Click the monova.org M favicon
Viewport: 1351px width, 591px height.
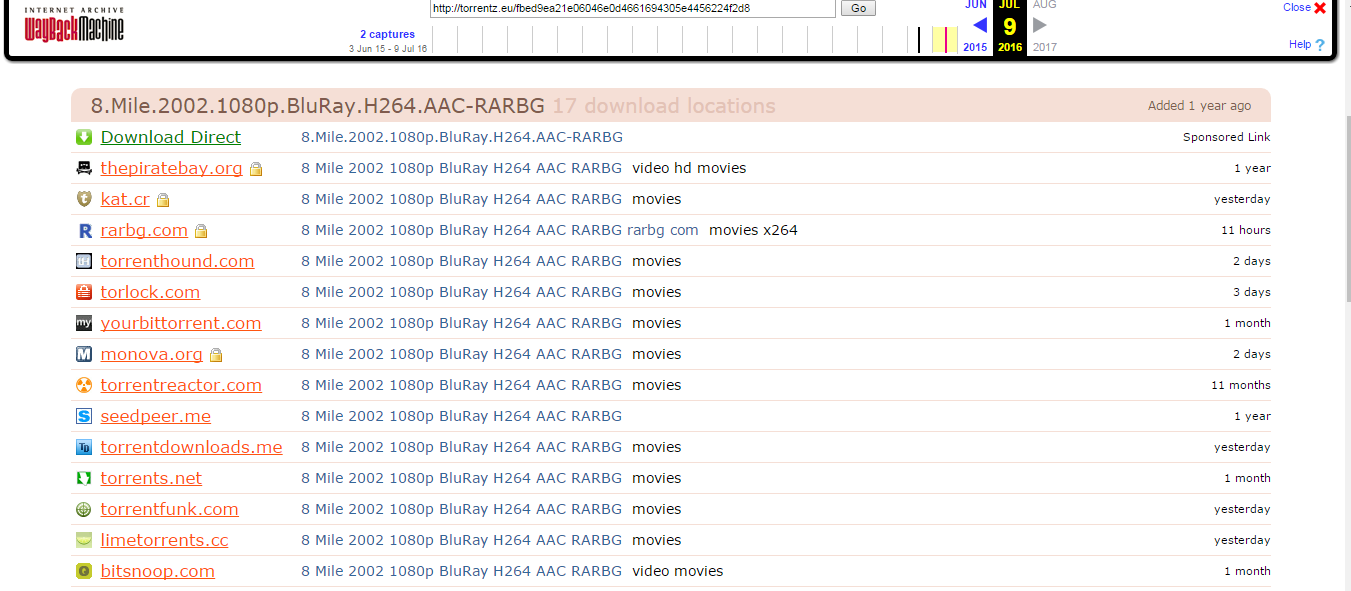pyautogui.click(x=84, y=354)
